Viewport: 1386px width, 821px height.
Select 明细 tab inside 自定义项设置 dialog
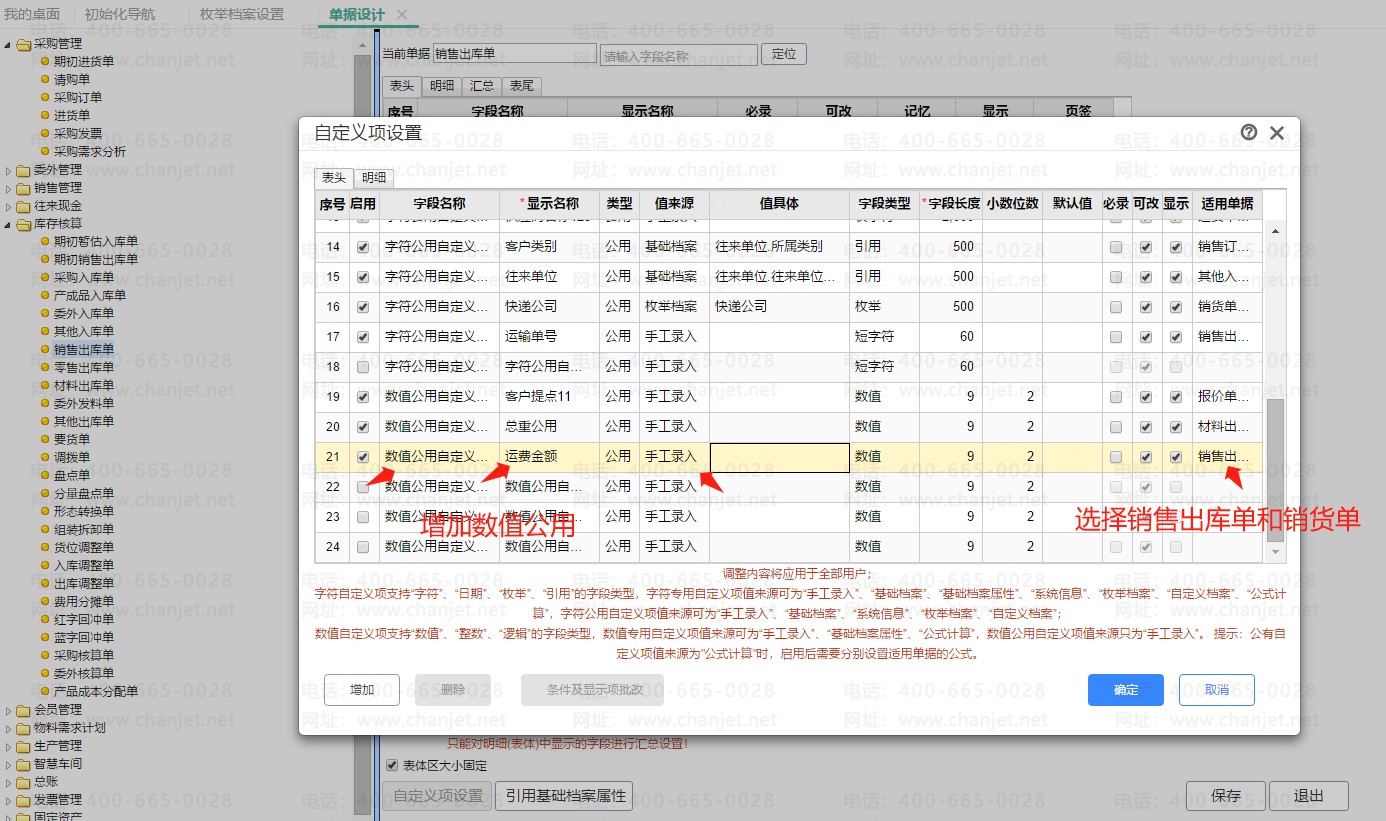374,178
